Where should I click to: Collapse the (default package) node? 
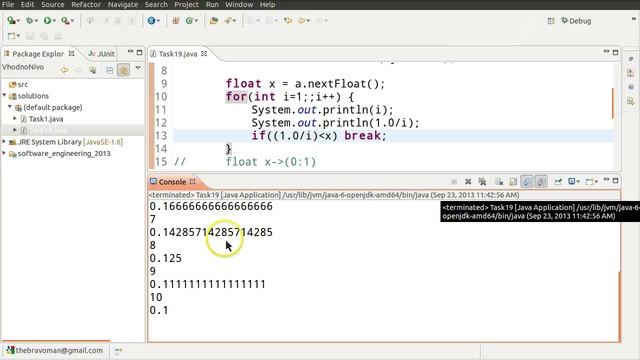10,107
